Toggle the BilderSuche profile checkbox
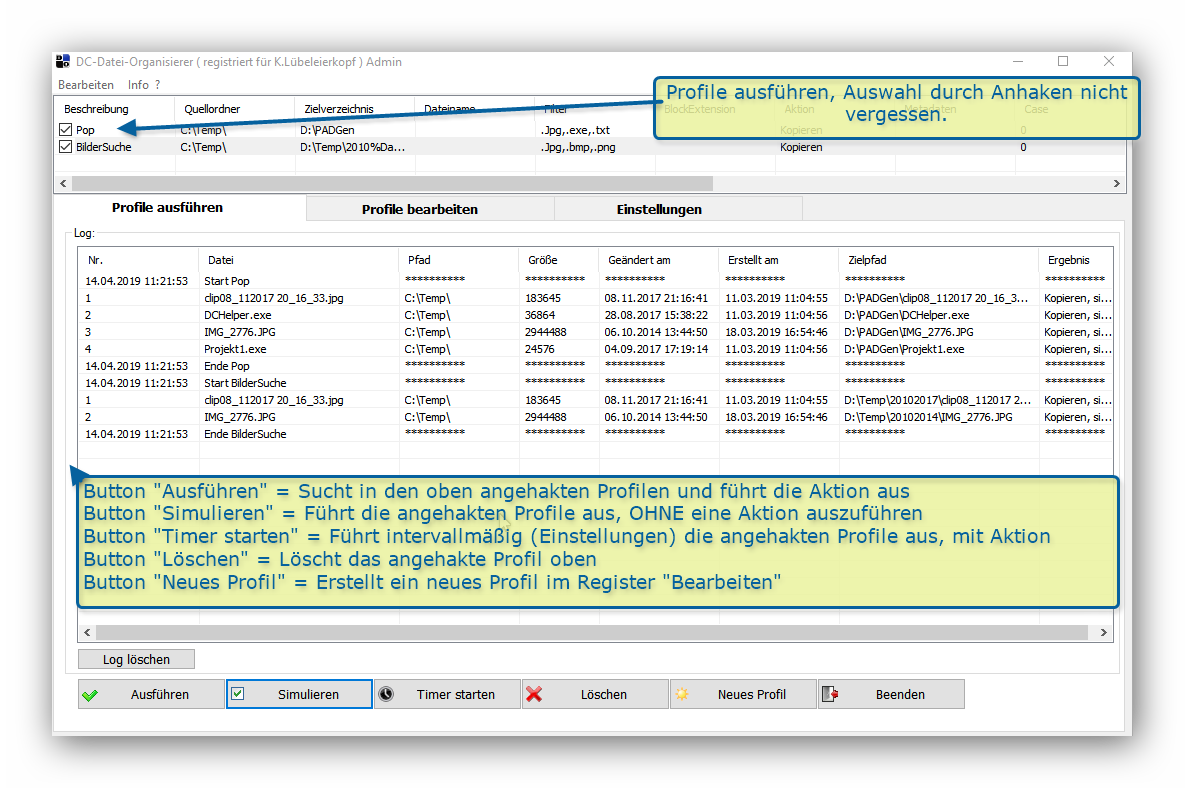Screen dimensions: 1185x788 click(66, 147)
